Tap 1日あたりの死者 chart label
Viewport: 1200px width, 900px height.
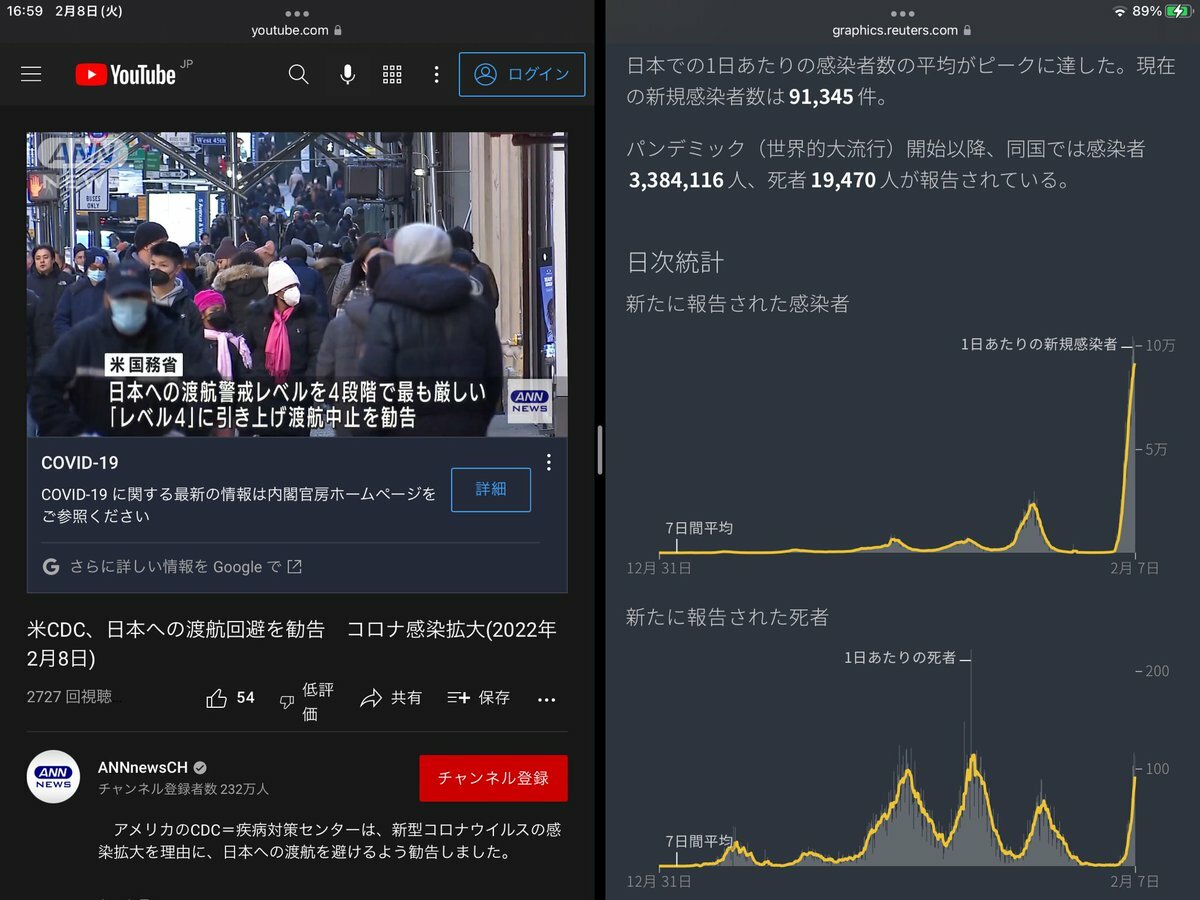pyautogui.click(x=900, y=658)
